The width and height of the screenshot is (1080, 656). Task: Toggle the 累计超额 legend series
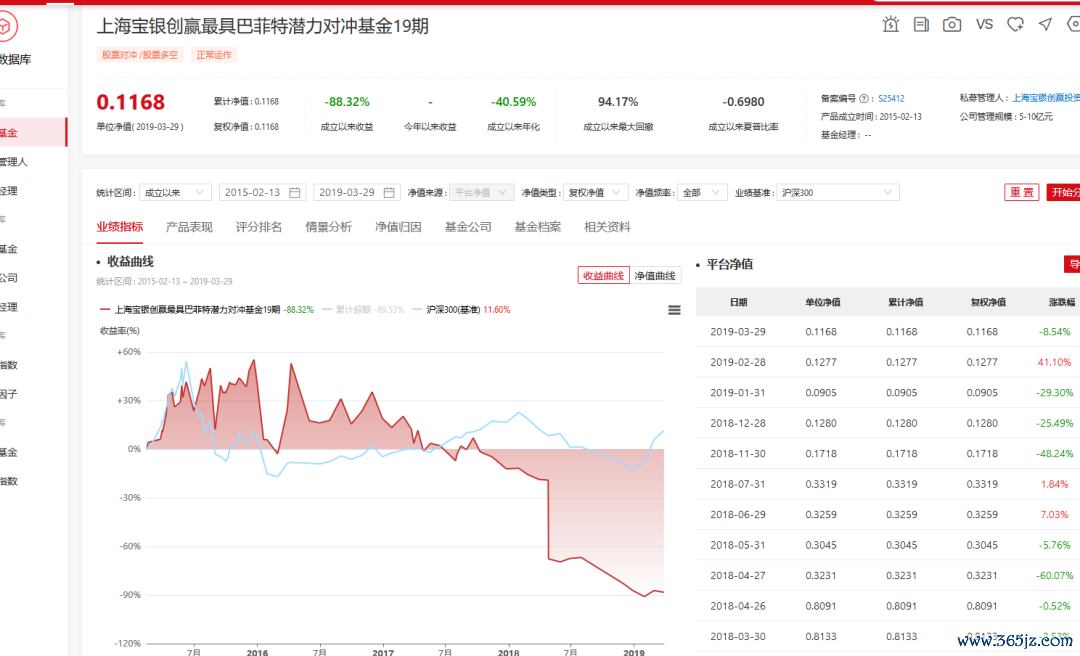[x=363, y=310]
